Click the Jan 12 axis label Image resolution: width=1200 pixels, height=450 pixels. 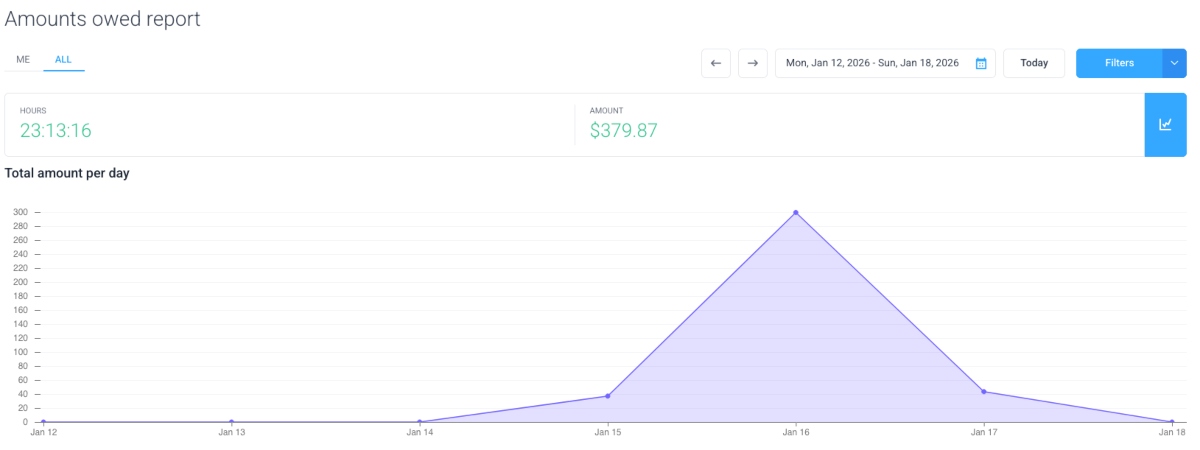(x=43, y=433)
